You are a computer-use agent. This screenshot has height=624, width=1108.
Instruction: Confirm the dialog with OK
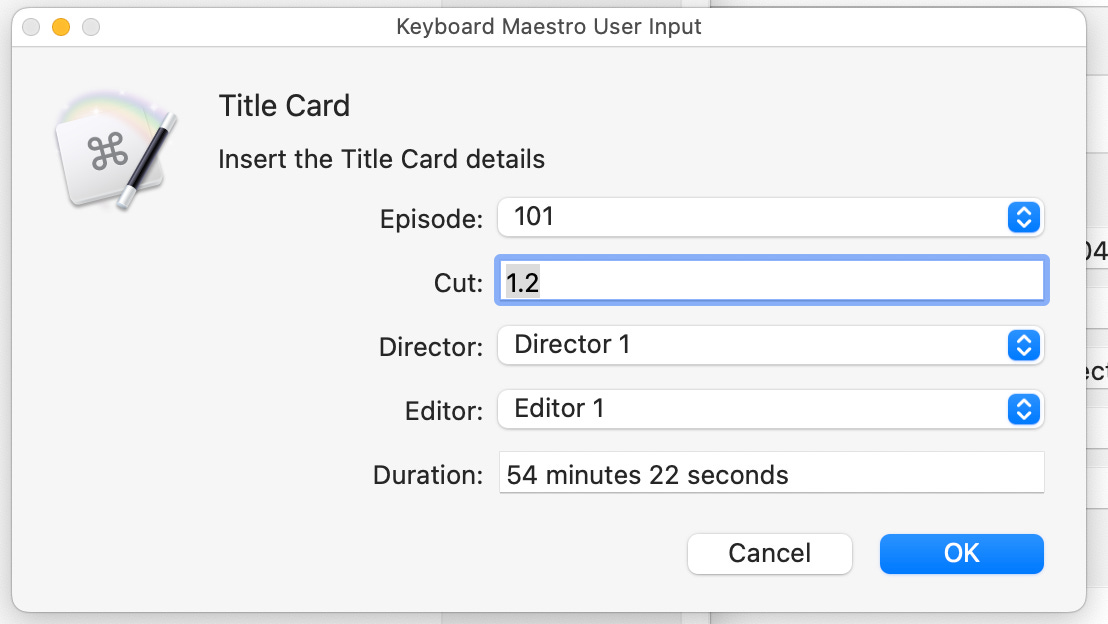pos(961,553)
